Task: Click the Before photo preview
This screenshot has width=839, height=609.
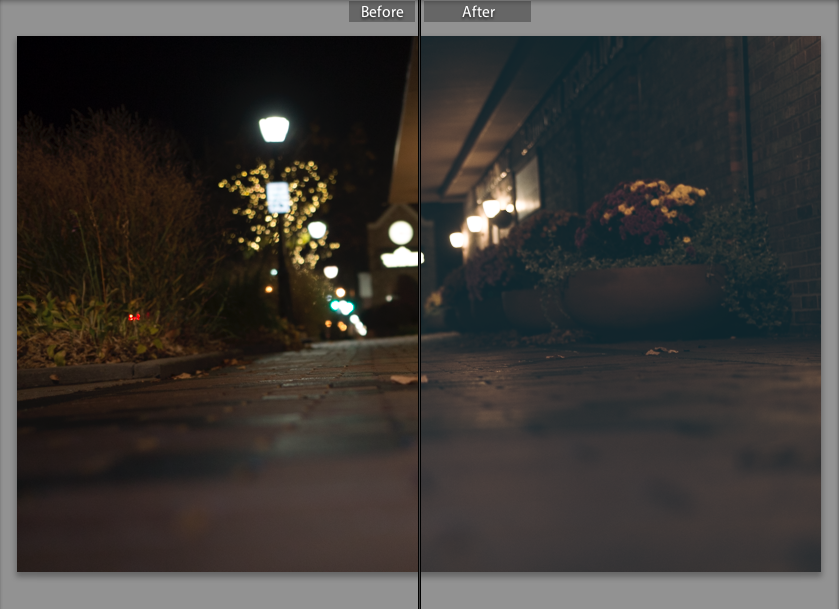Action: tap(217, 304)
